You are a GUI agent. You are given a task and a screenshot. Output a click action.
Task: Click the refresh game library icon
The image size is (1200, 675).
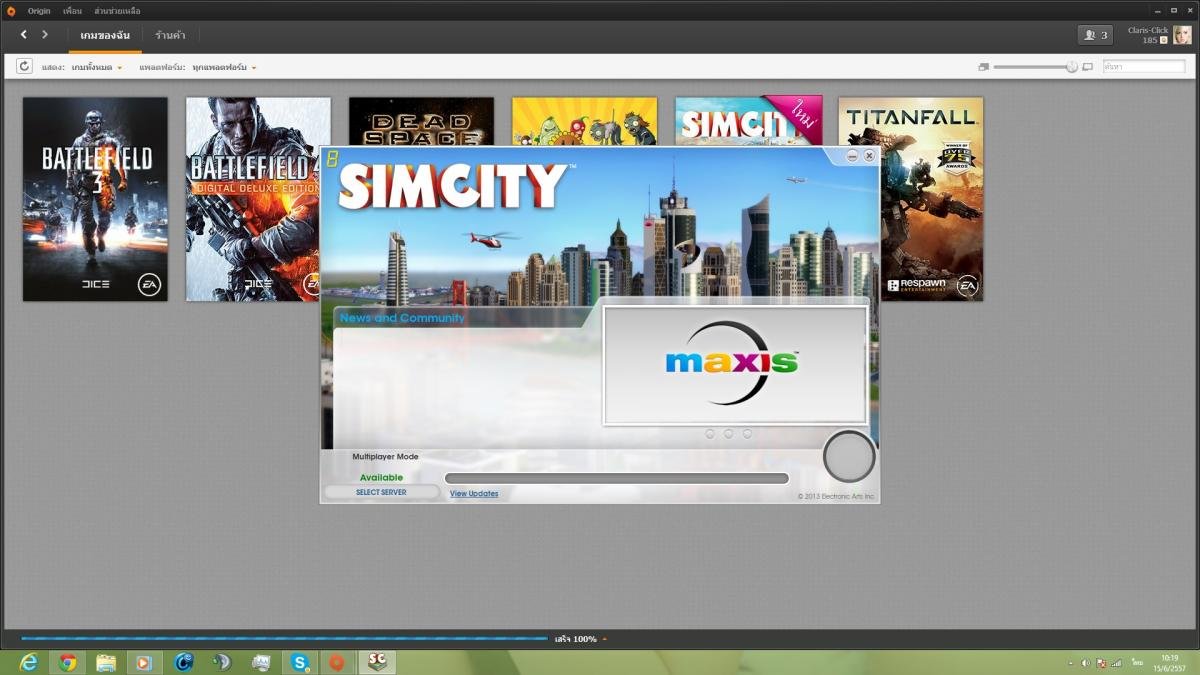tap(24, 66)
